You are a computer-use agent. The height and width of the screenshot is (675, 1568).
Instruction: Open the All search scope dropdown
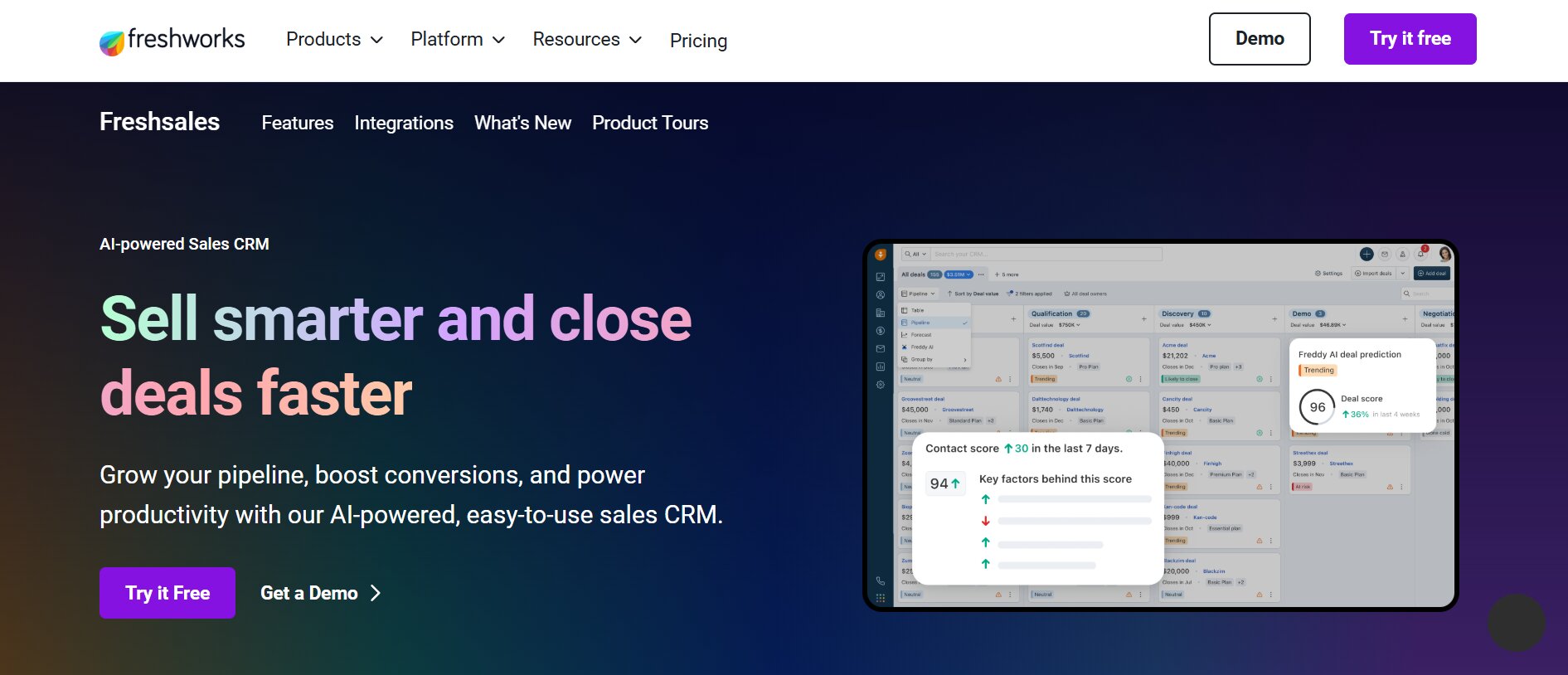[x=915, y=254]
